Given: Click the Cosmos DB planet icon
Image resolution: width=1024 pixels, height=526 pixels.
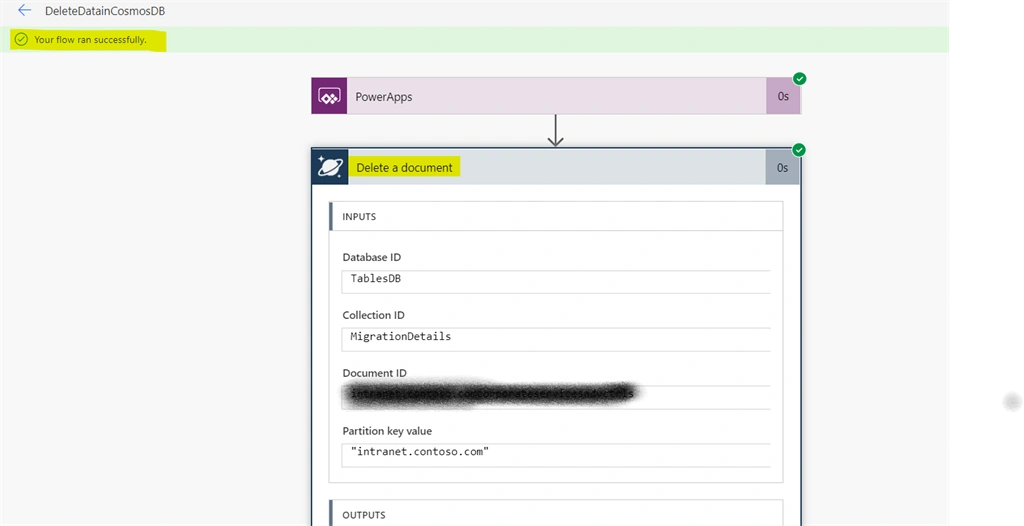Looking at the screenshot, I should click(330, 167).
